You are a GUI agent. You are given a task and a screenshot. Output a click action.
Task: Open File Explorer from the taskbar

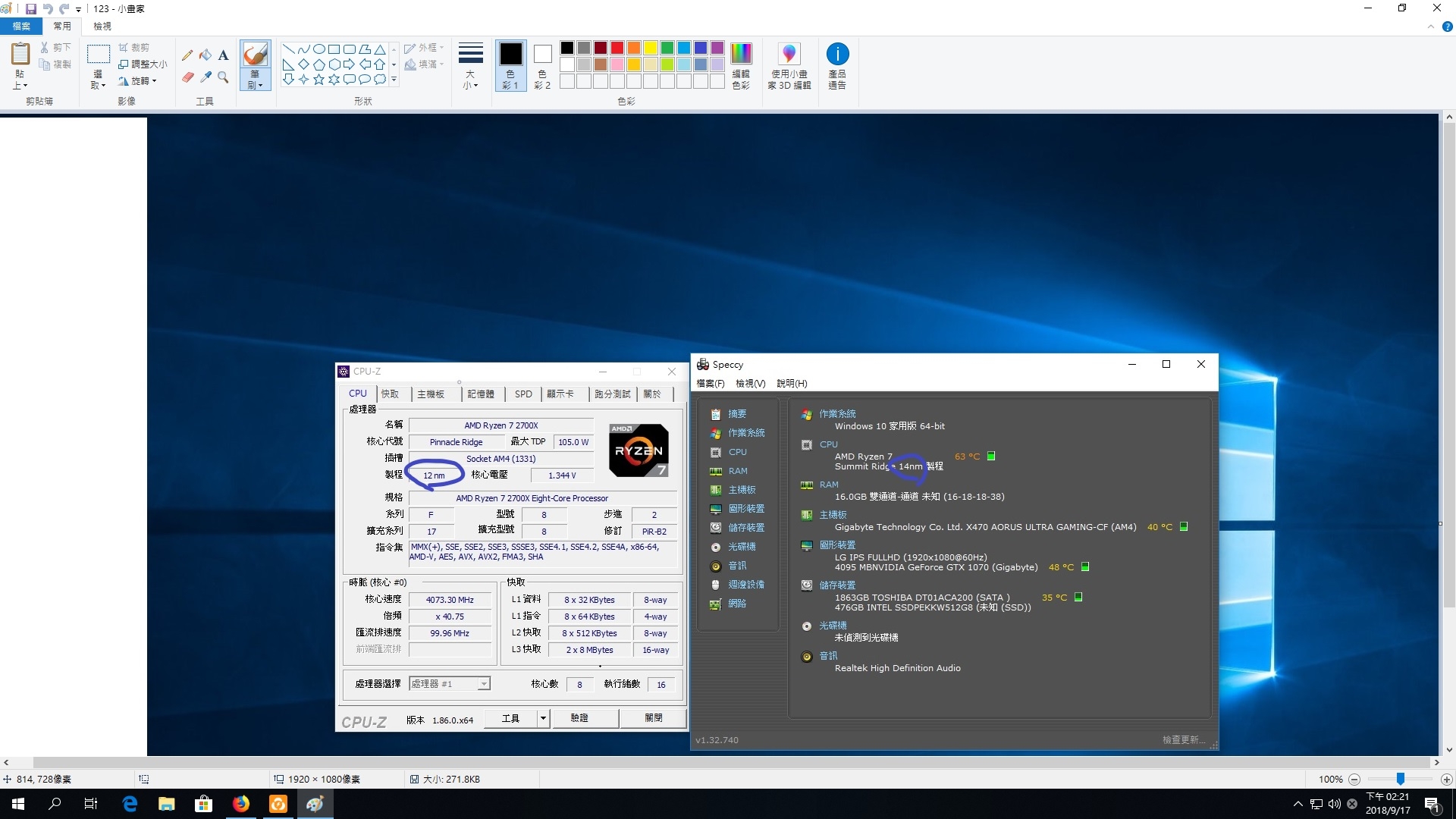[166, 804]
